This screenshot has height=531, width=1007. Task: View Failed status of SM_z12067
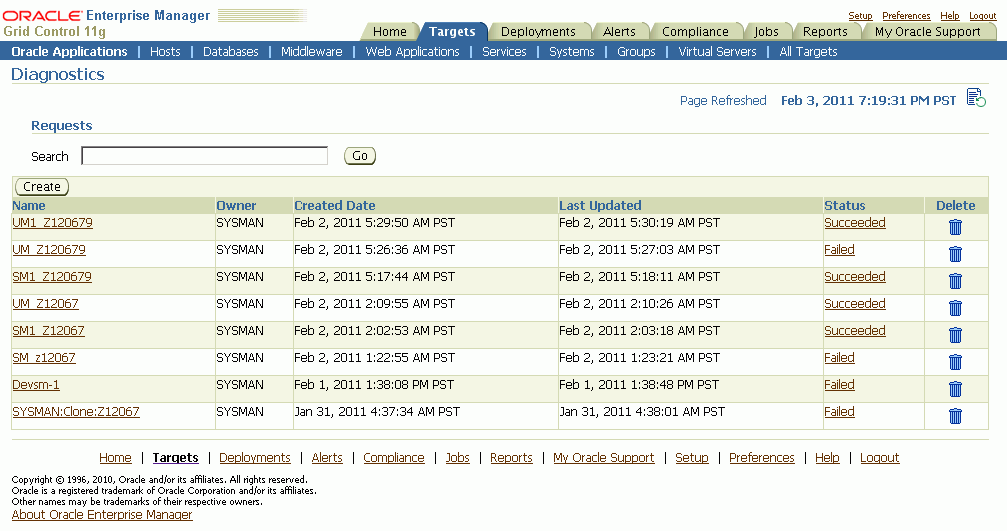[839, 358]
